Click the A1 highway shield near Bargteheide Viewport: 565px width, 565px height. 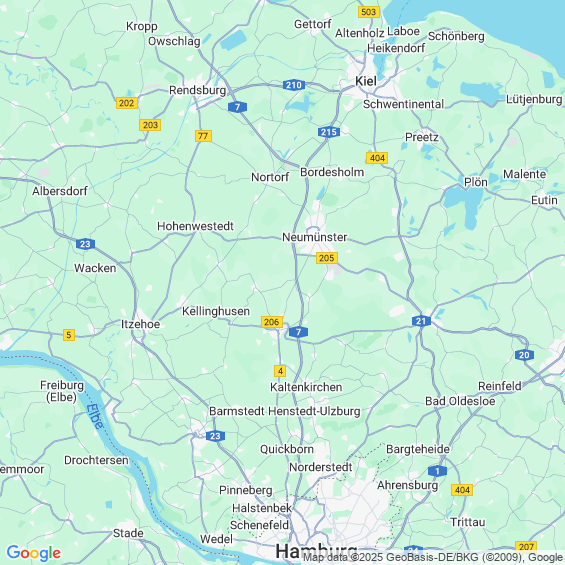click(x=437, y=471)
